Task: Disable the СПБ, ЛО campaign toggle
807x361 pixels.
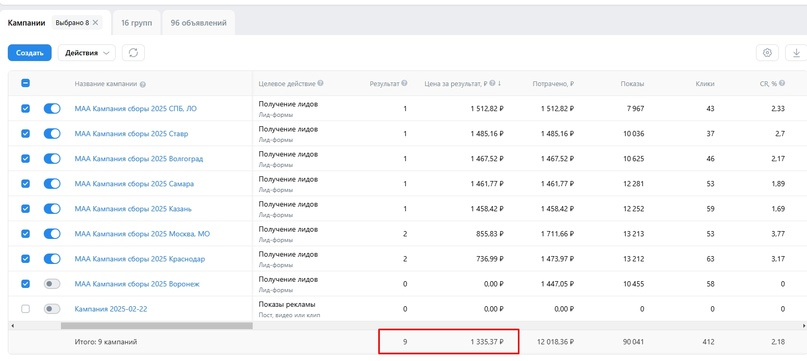Action: tap(52, 109)
